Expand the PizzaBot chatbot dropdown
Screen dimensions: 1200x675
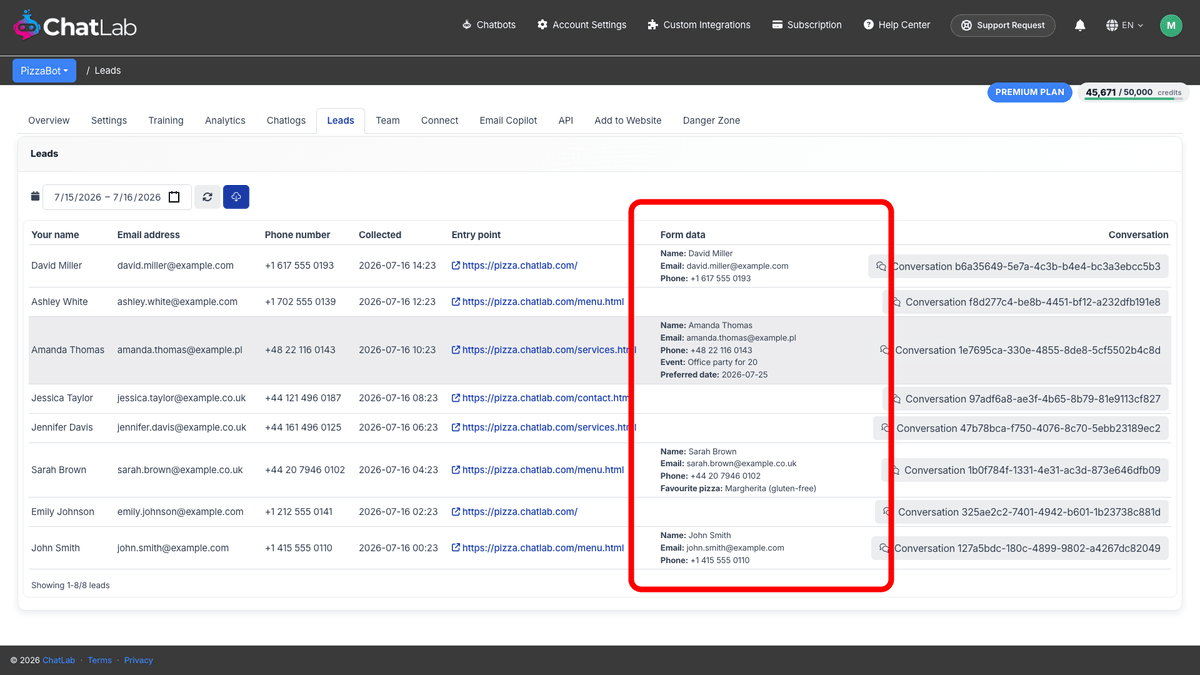coord(44,71)
